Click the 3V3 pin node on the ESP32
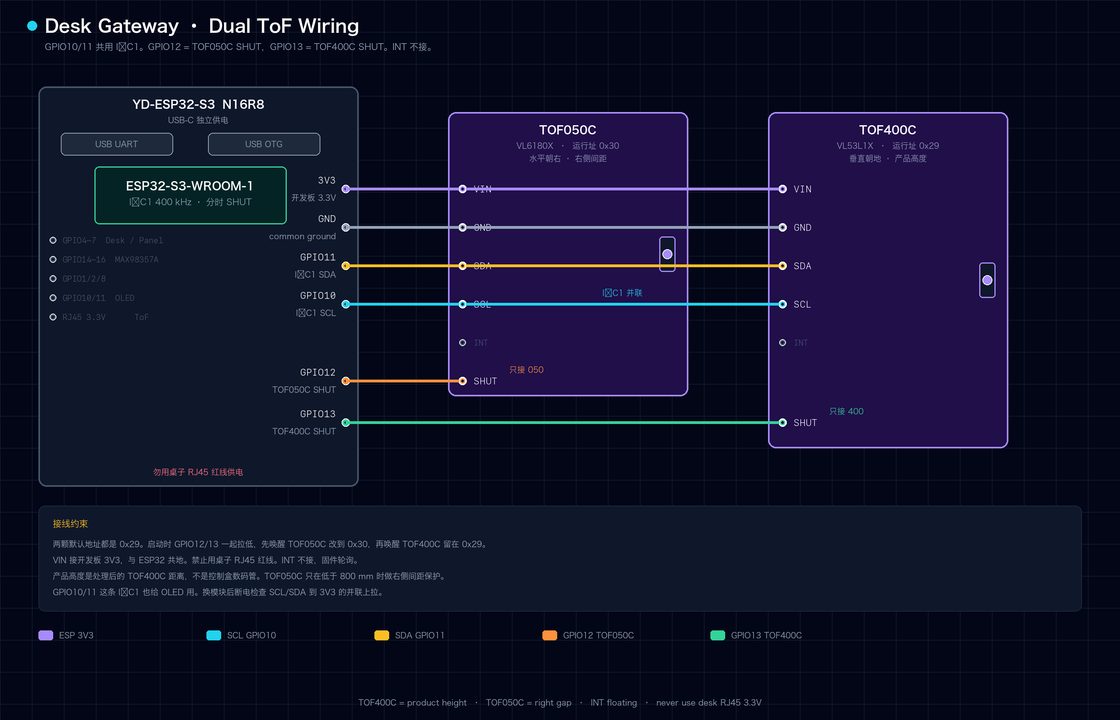Screen dimensions: 1120x720 coord(346,189)
